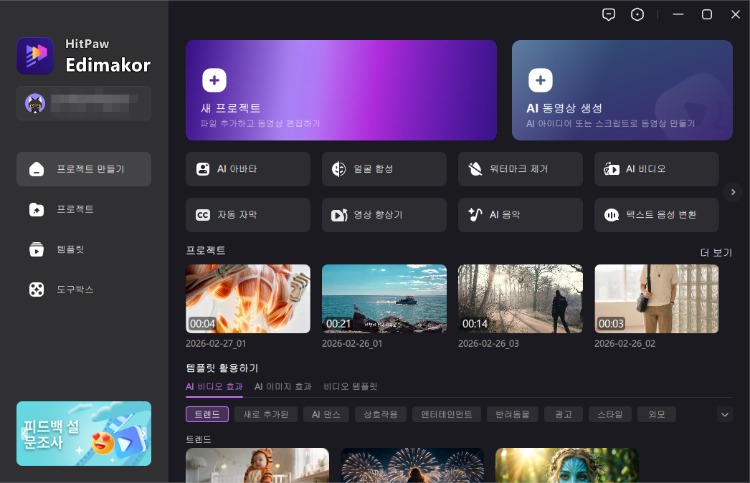Open the fireworks template thumbnail
The width and height of the screenshot is (750, 483).
tap(412, 465)
